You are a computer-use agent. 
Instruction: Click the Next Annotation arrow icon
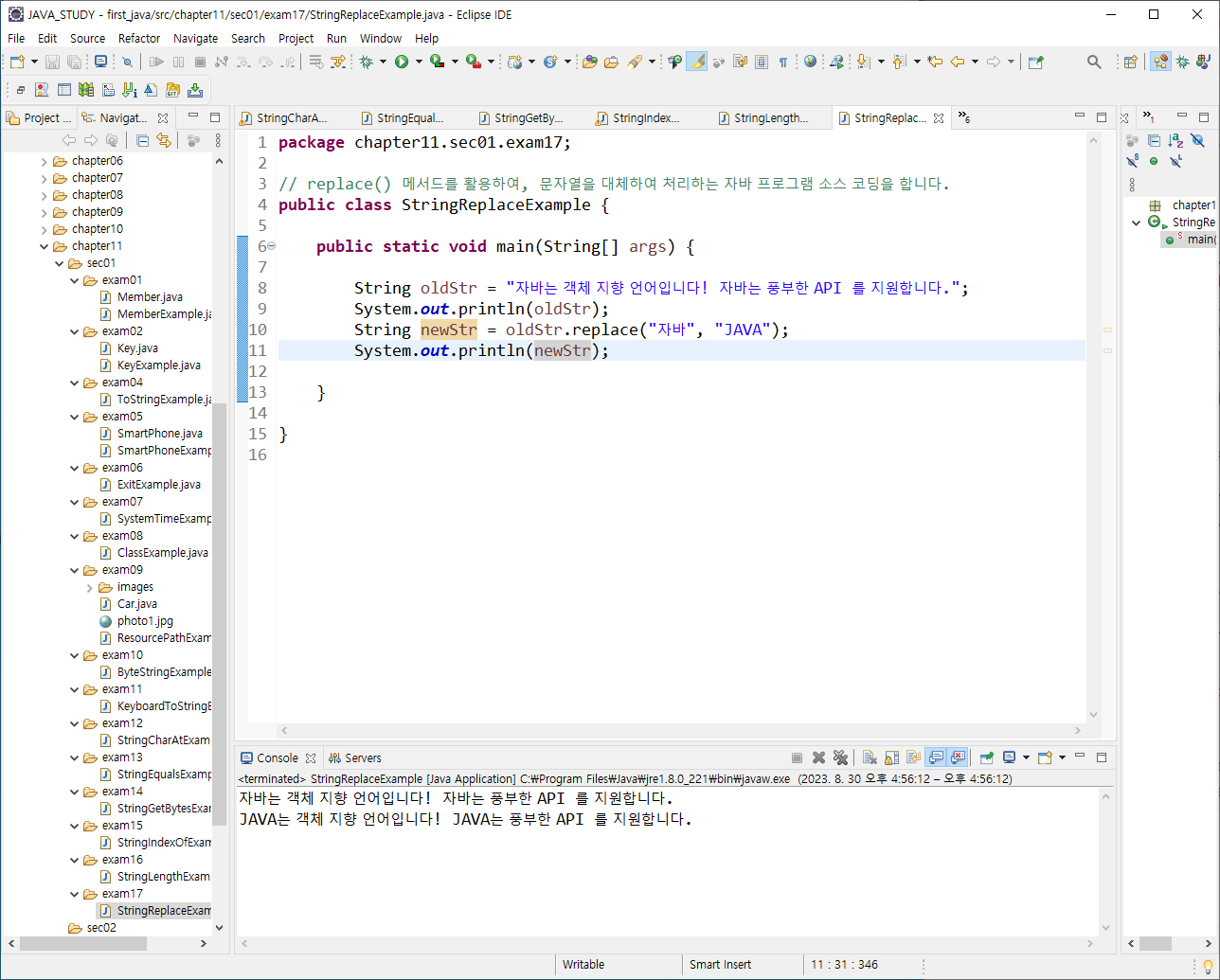pos(864,62)
